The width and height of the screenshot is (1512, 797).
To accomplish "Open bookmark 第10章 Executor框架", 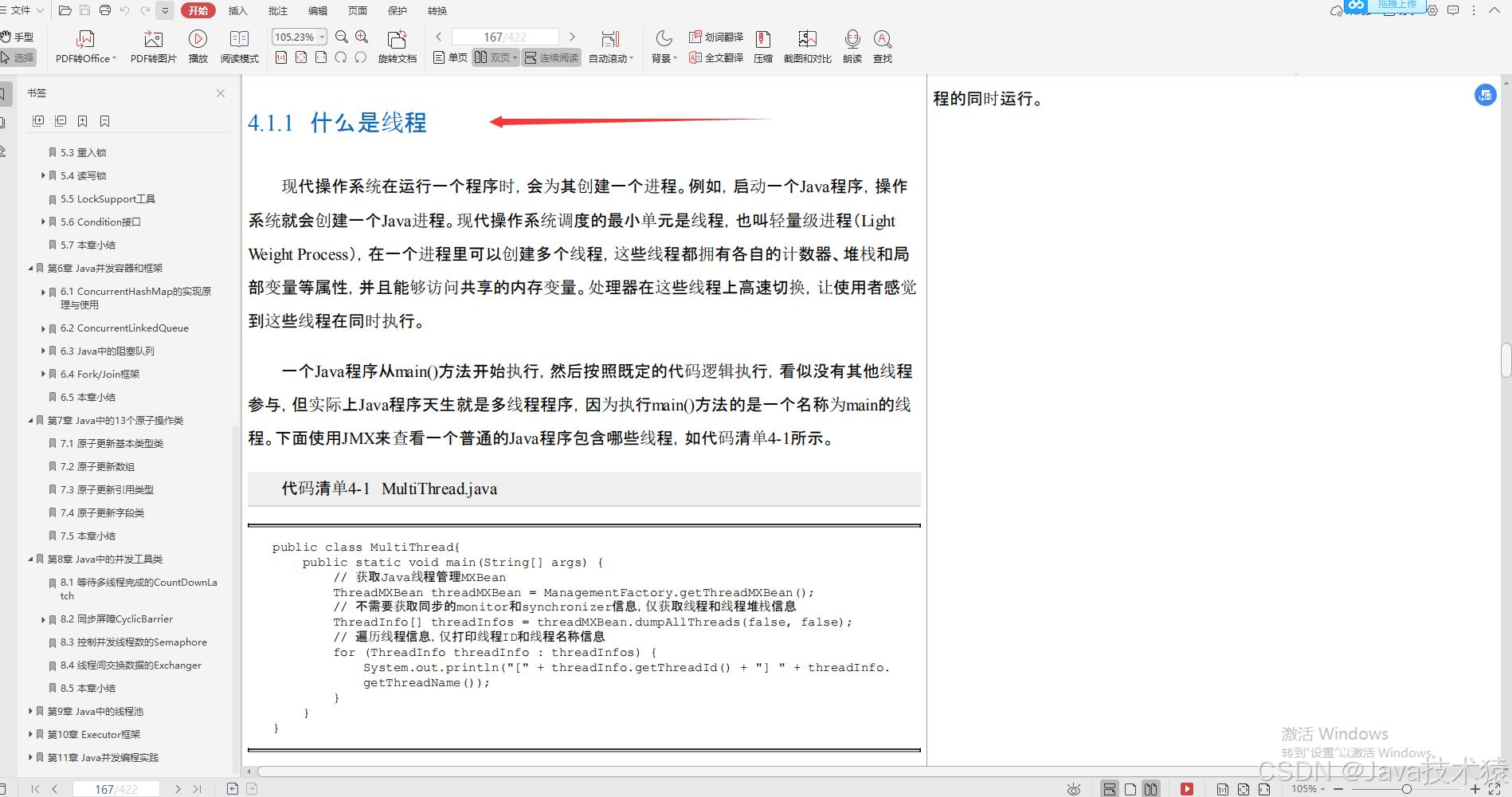I will [x=93, y=734].
